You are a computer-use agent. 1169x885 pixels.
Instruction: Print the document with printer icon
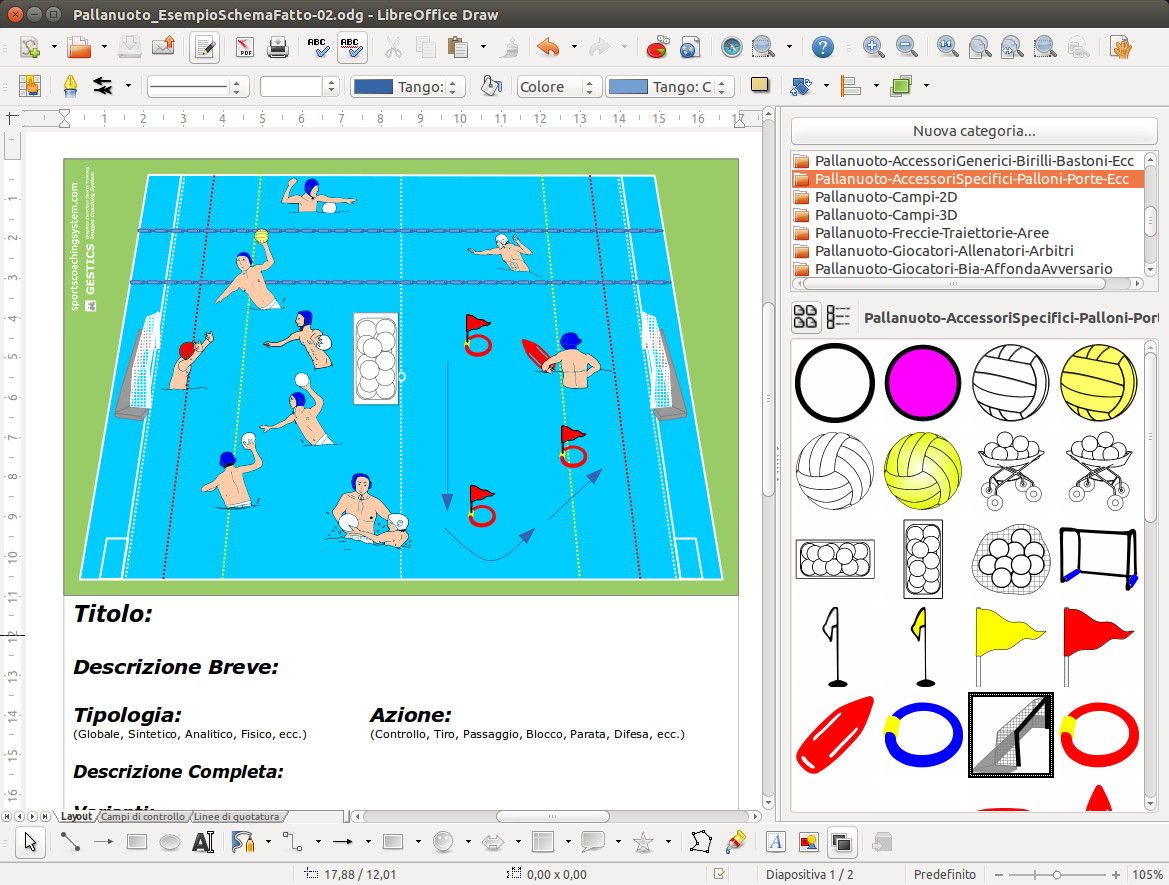277,47
